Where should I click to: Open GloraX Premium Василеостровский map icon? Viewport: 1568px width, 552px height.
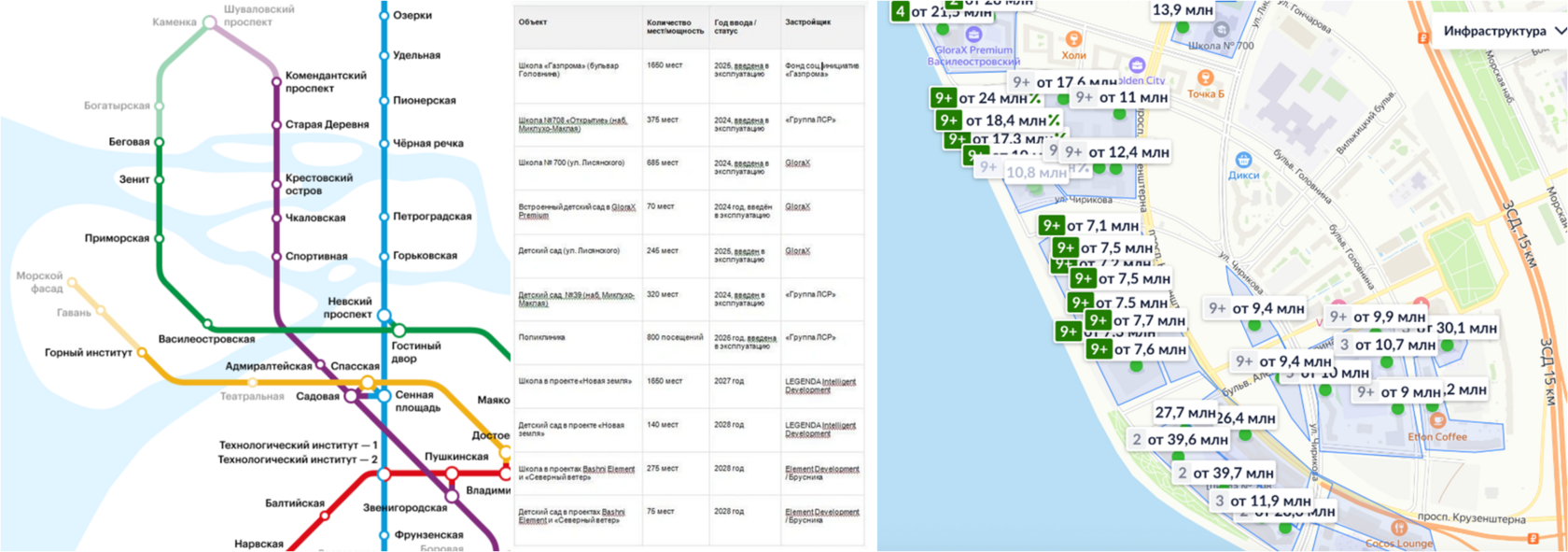point(973,35)
